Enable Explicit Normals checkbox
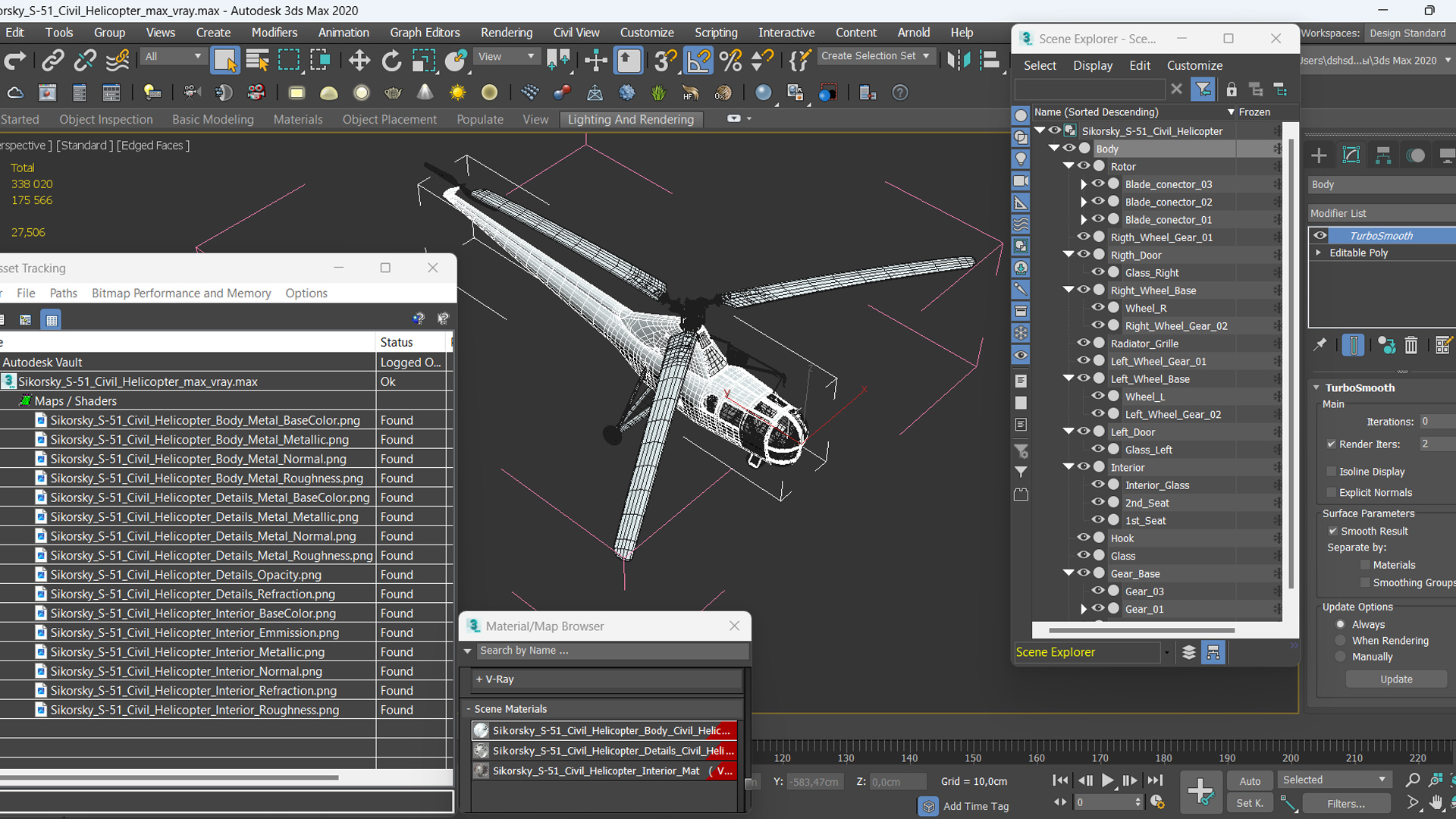The height and width of the screenshot is (819, 1456). 1331,493
